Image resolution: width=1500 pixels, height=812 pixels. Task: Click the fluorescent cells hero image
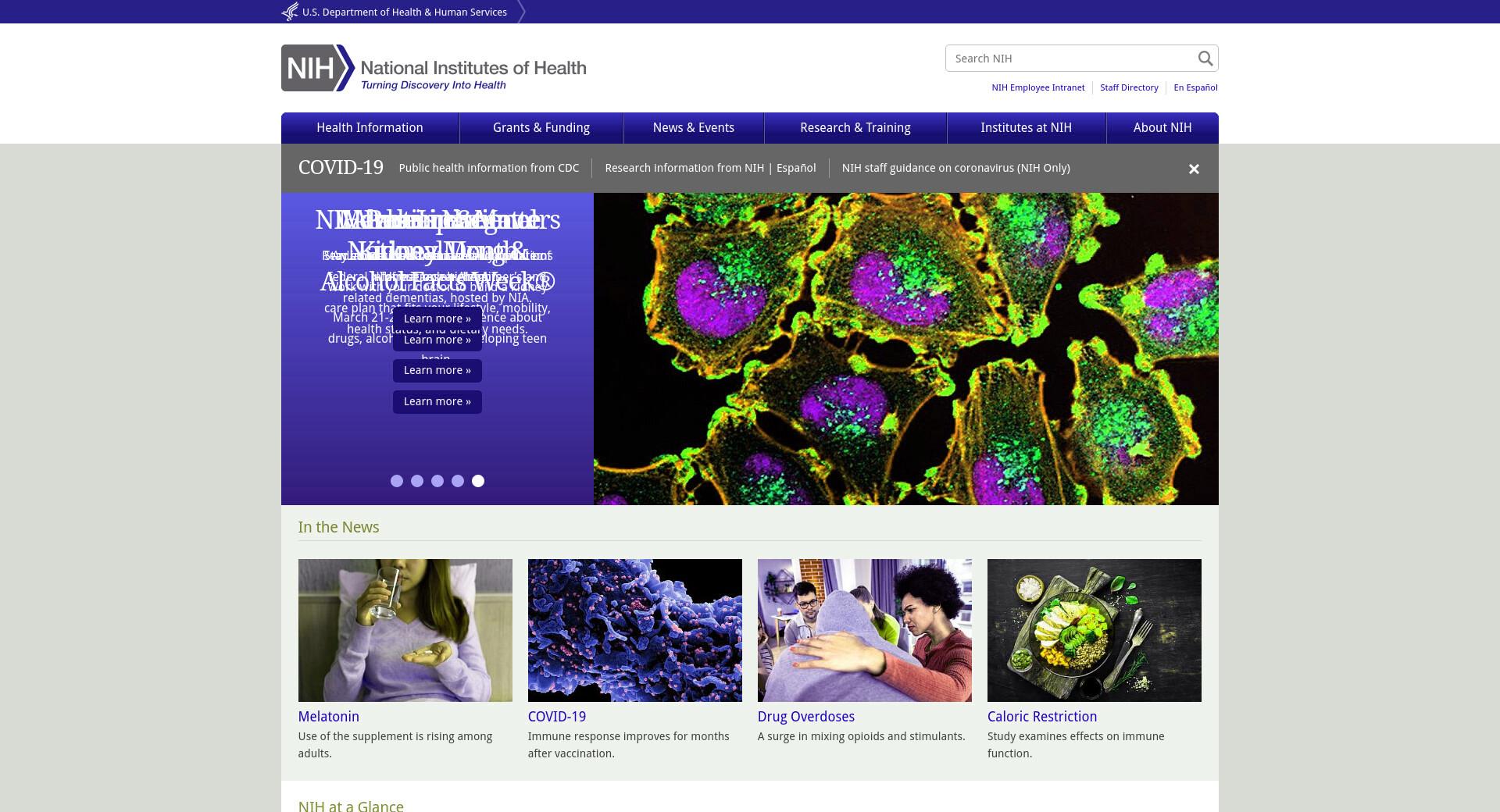(x=906, y=349)
